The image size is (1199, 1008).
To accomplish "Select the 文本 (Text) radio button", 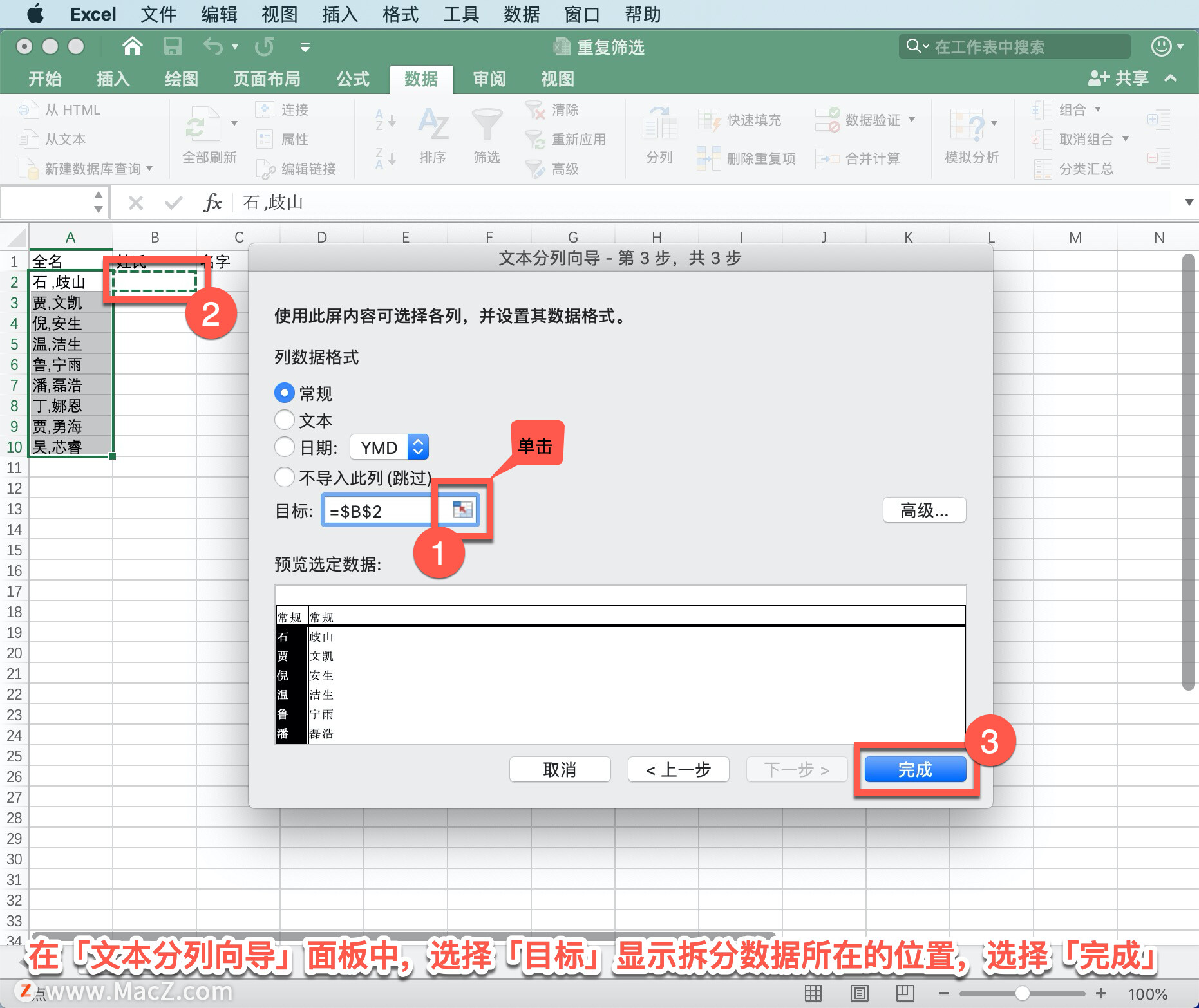I will click(284, 420).
